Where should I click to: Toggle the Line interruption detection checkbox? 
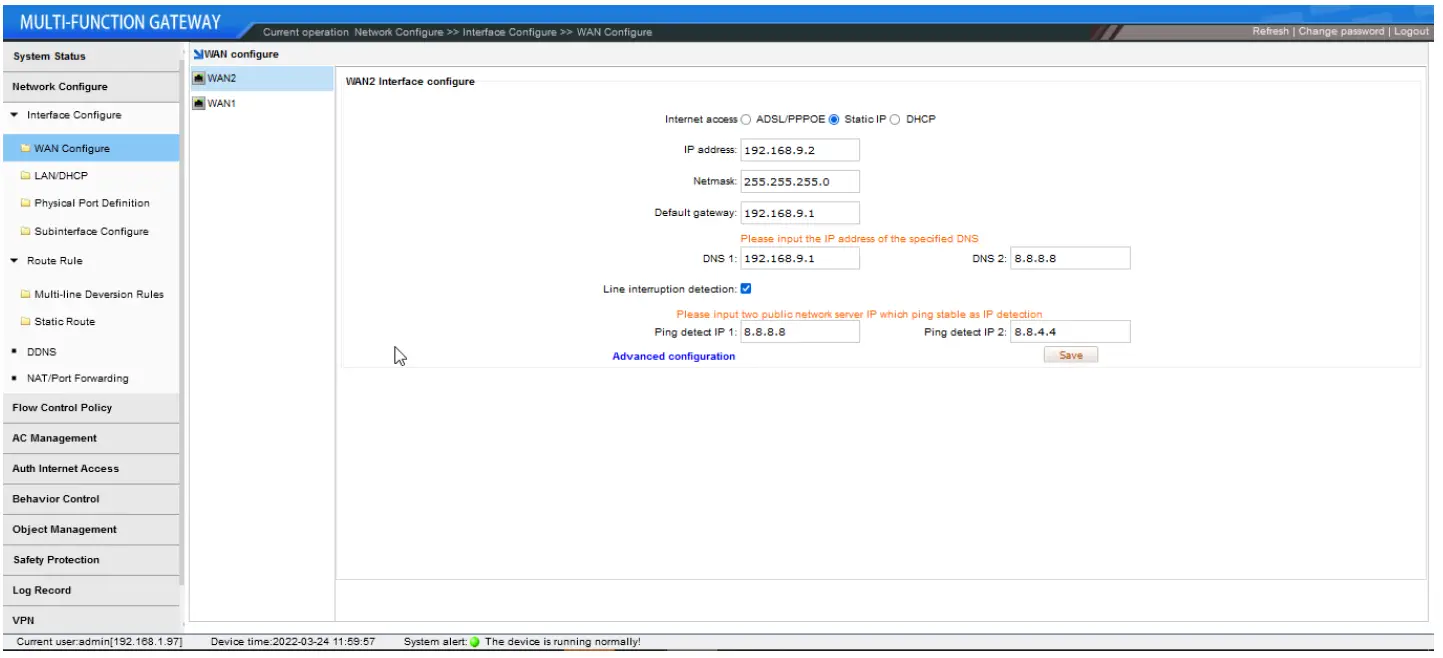click(746, 289)
